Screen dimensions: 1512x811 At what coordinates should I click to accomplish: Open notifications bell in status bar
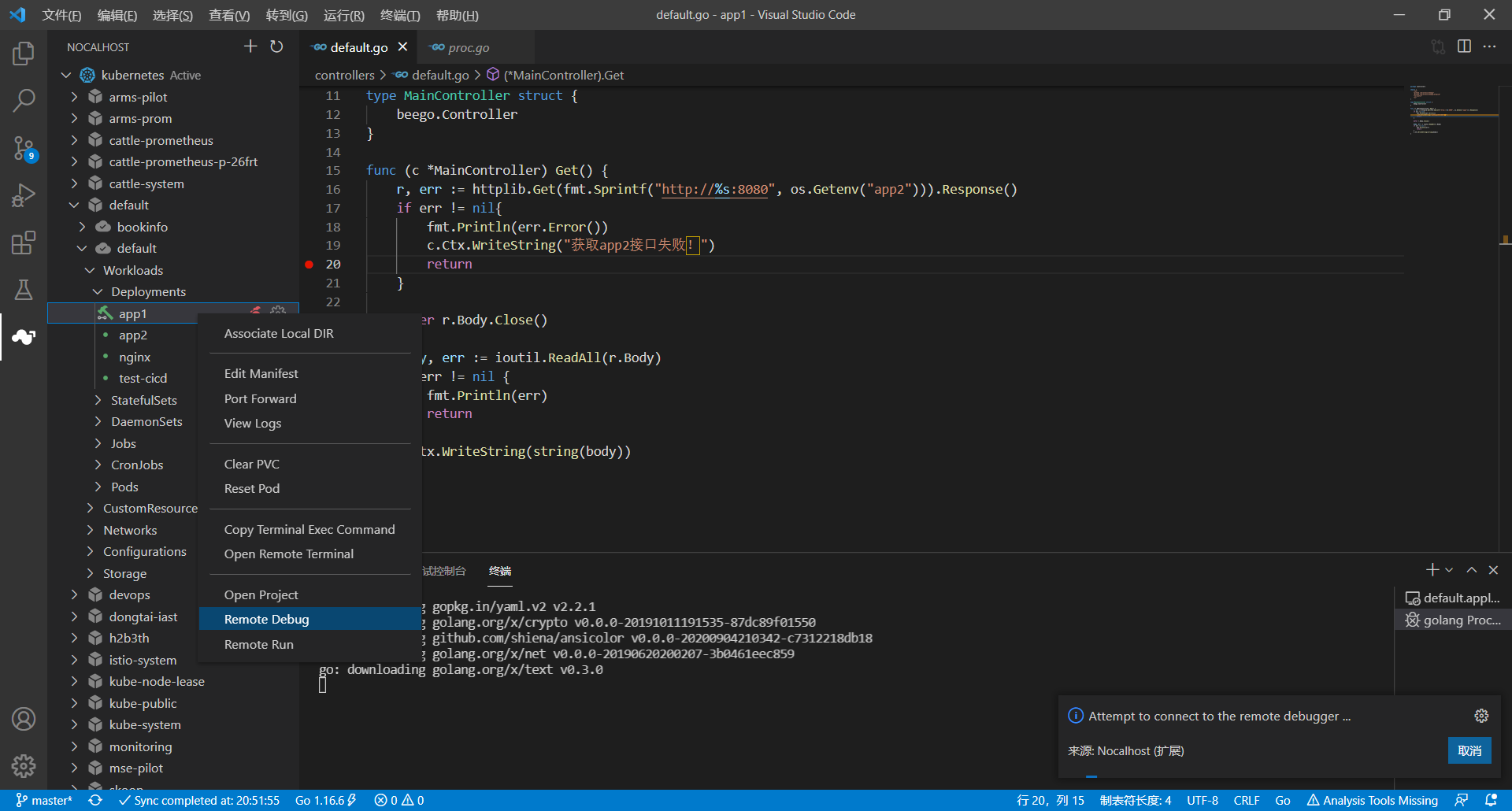click(1491, 800)
